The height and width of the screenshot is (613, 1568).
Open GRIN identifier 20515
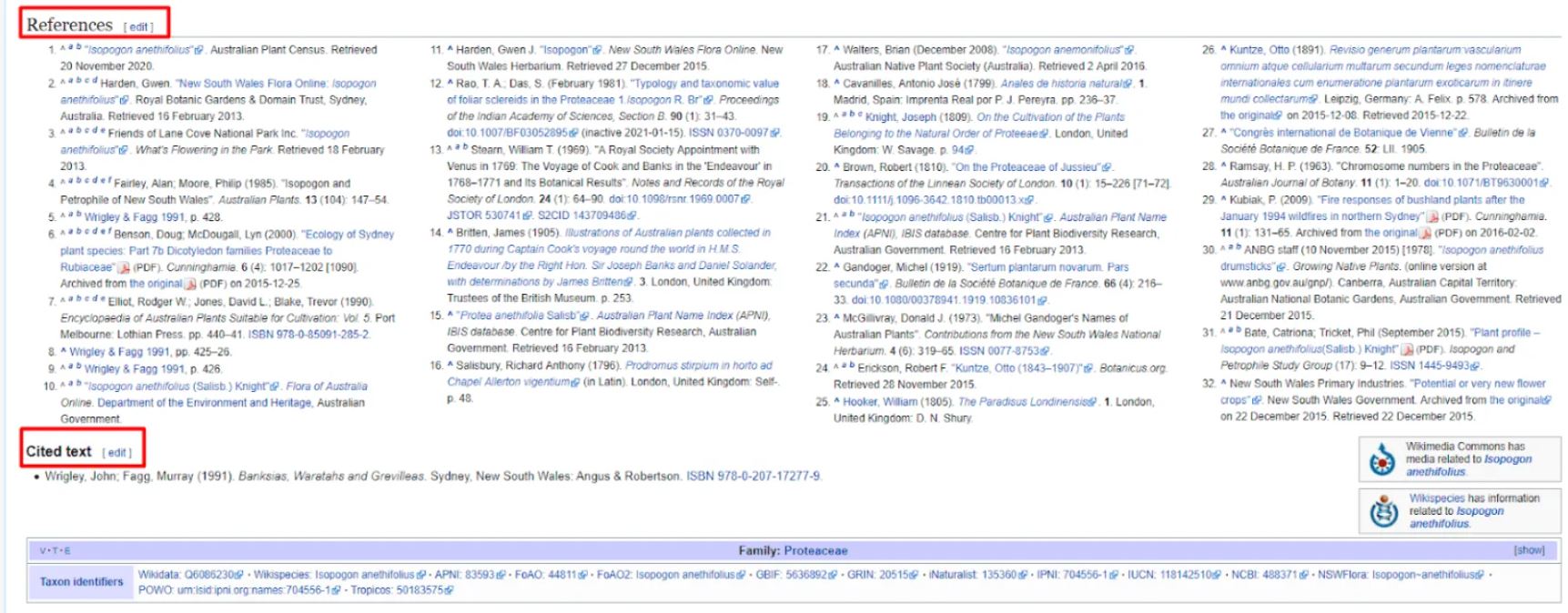click(x=899, y=575)
